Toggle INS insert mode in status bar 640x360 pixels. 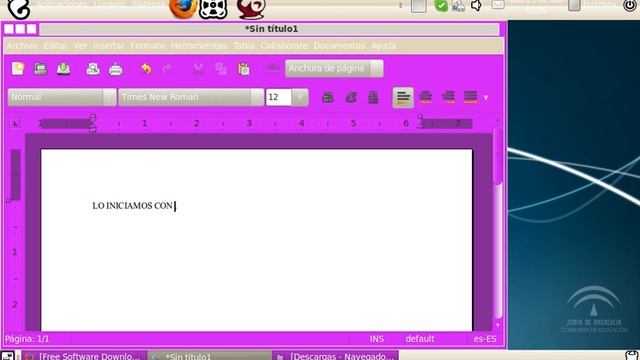click(x=376, y=339)
